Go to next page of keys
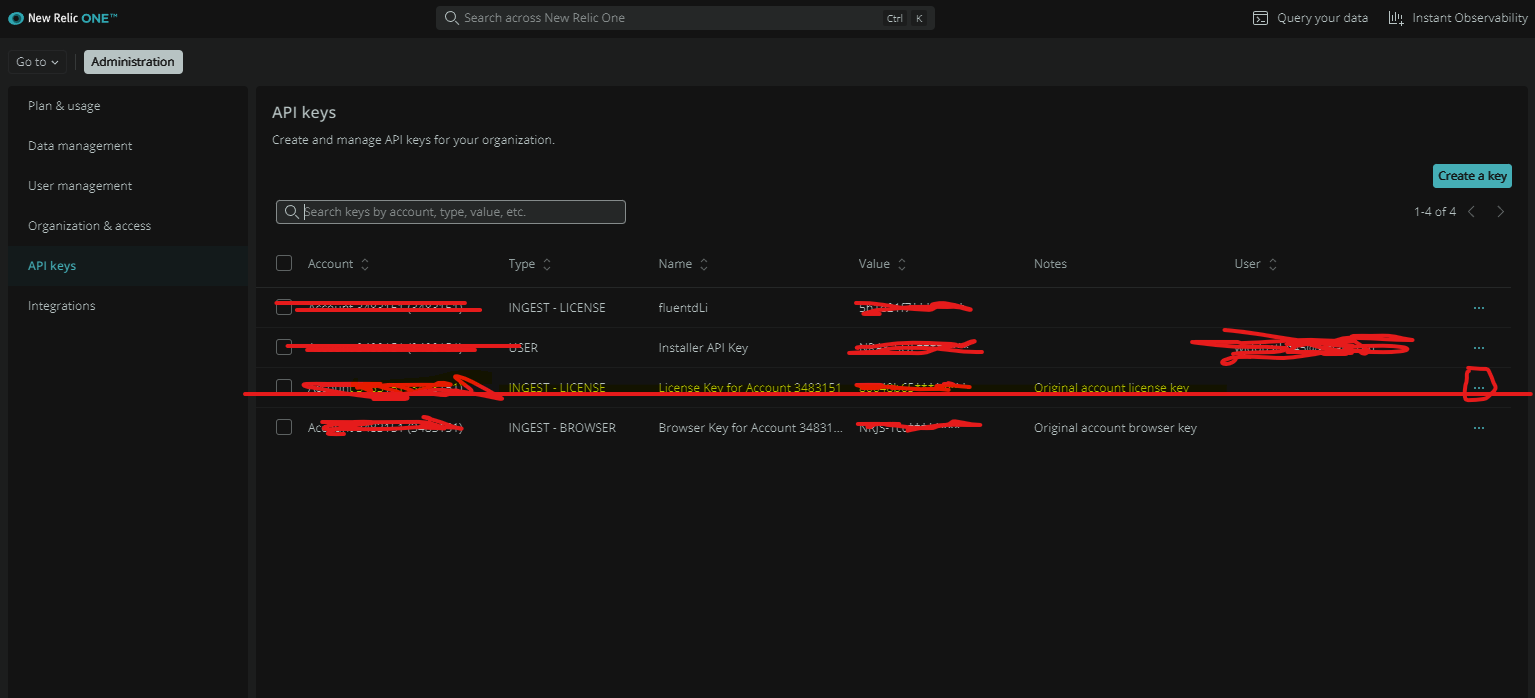The height and width of the screenshot is (698, 1535). coord(1500,212)
